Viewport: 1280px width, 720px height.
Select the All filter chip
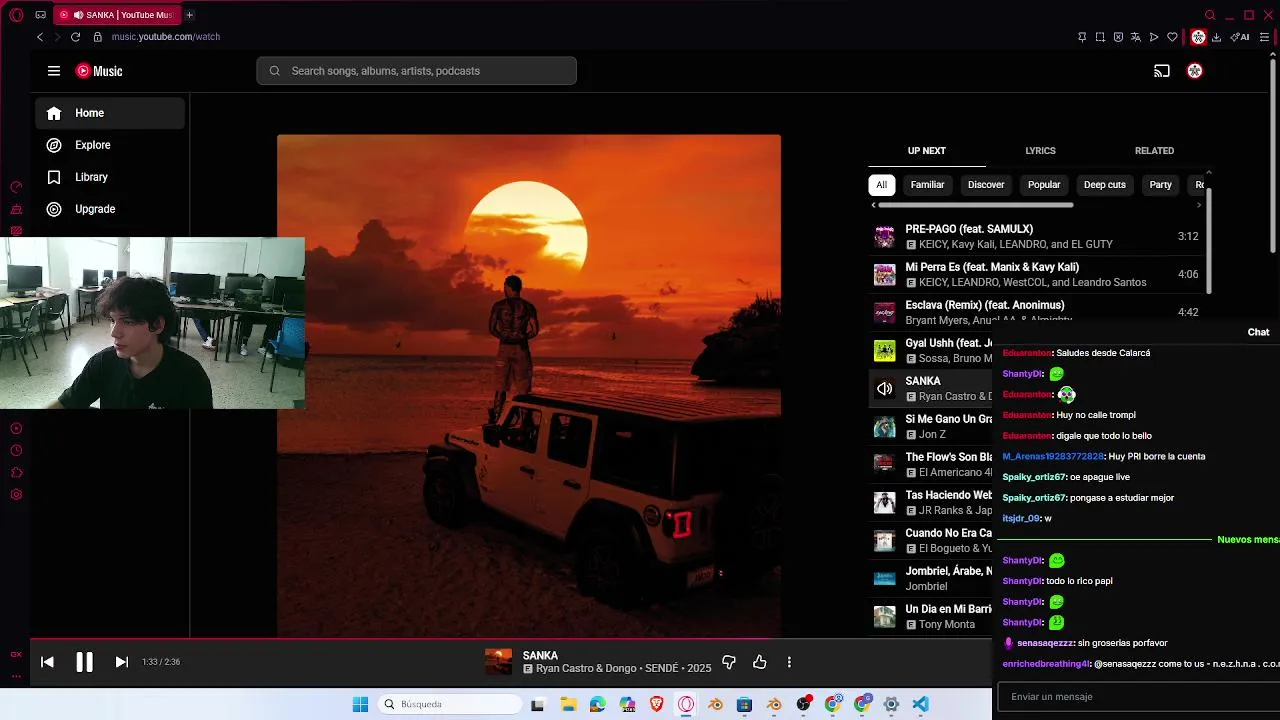881,185
